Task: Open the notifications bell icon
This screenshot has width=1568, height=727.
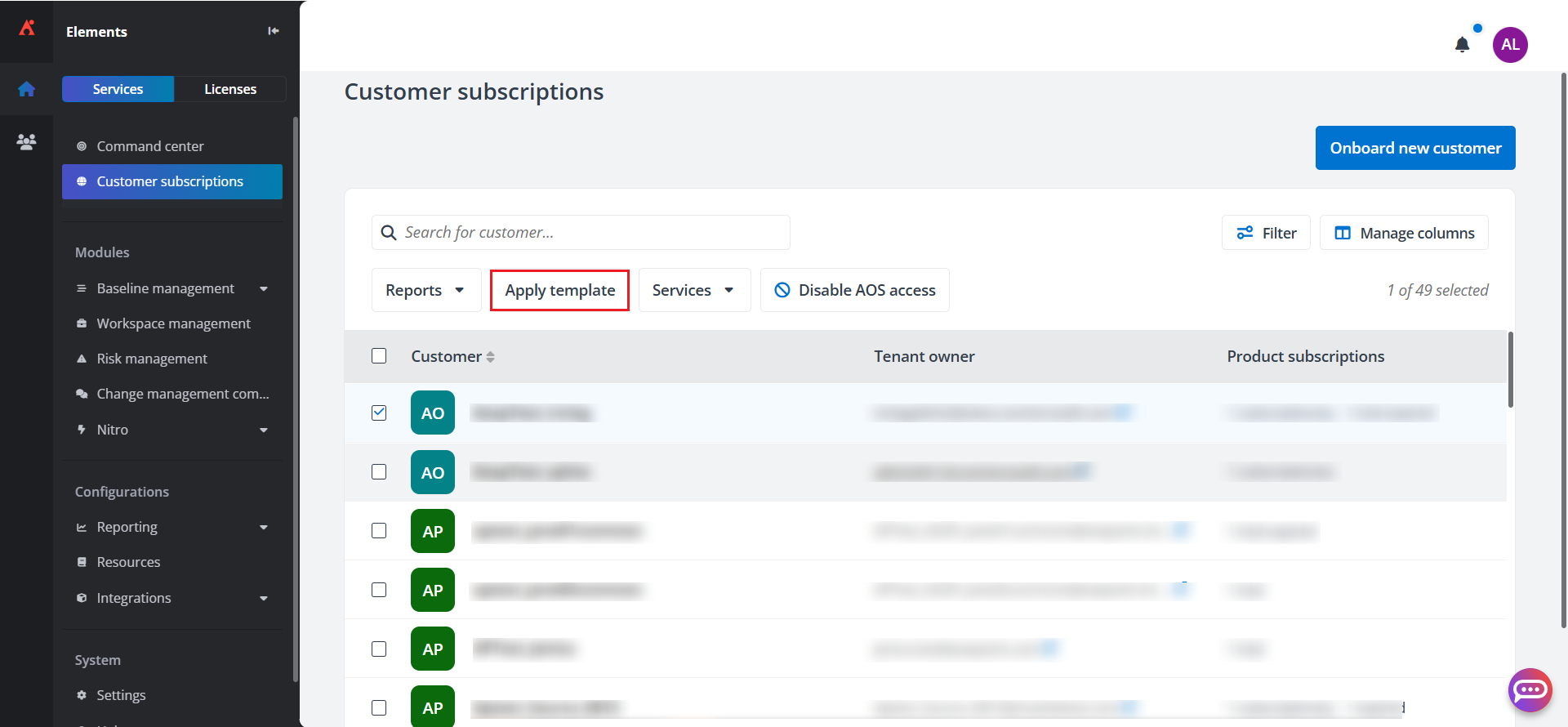Action: click(1462, 45)
